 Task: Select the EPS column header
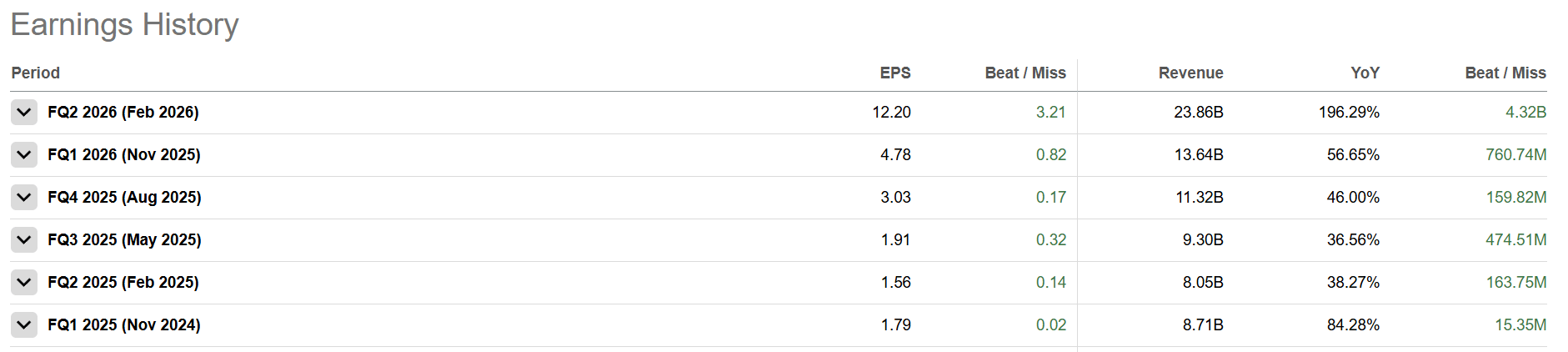(x=894, y=73)
